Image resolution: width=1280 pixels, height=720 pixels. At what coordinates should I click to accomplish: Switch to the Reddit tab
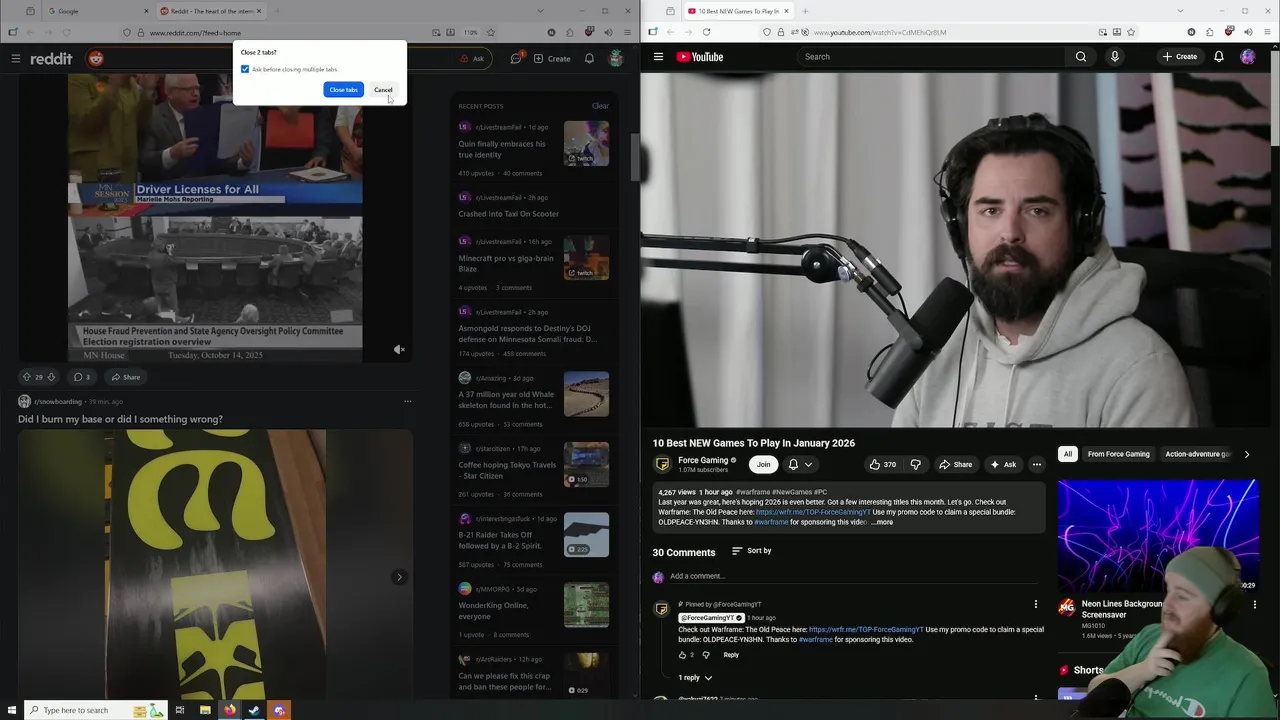click(212, 11)
